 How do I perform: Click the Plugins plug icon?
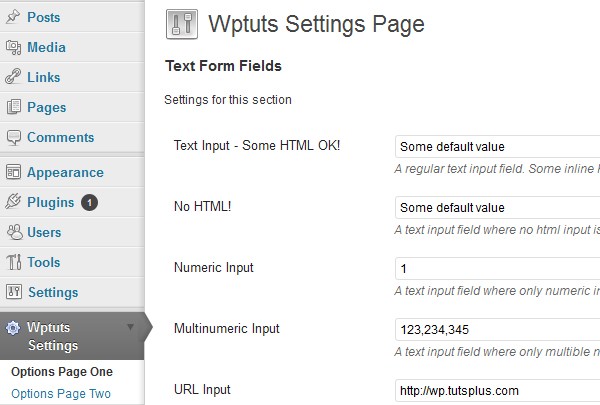point(13,201)
